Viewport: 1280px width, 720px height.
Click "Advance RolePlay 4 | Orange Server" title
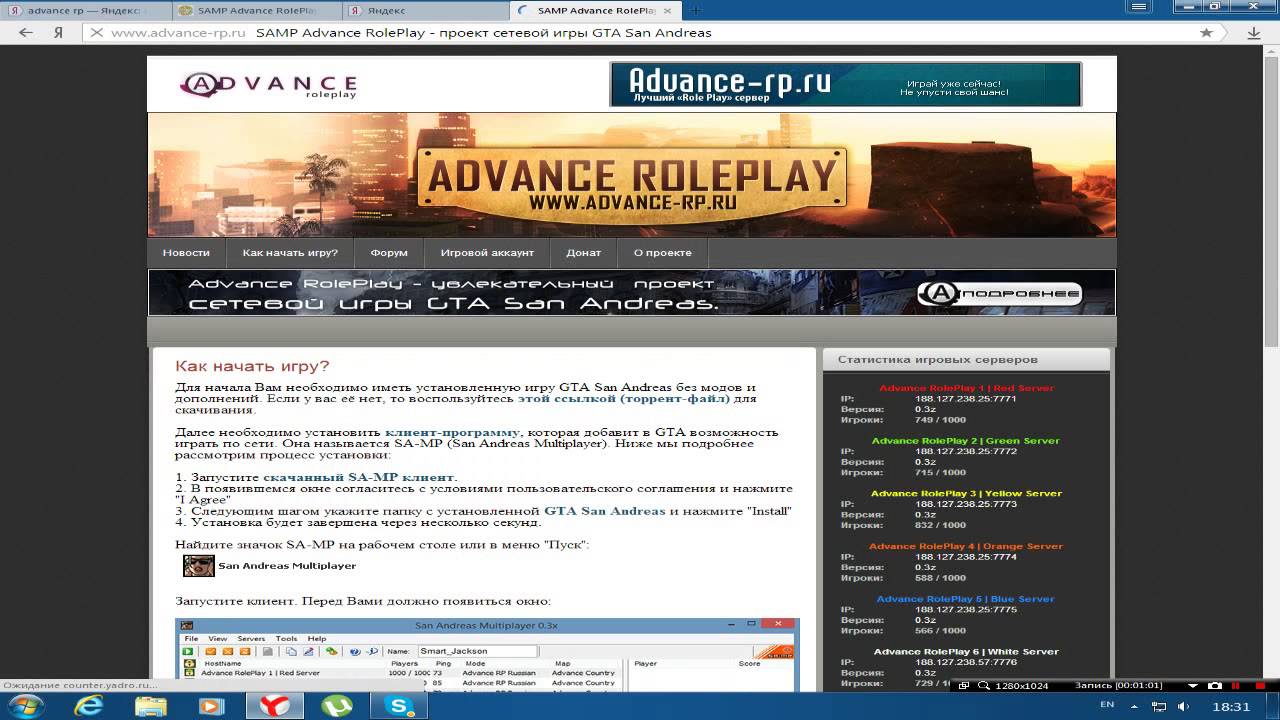coord(966,546)
